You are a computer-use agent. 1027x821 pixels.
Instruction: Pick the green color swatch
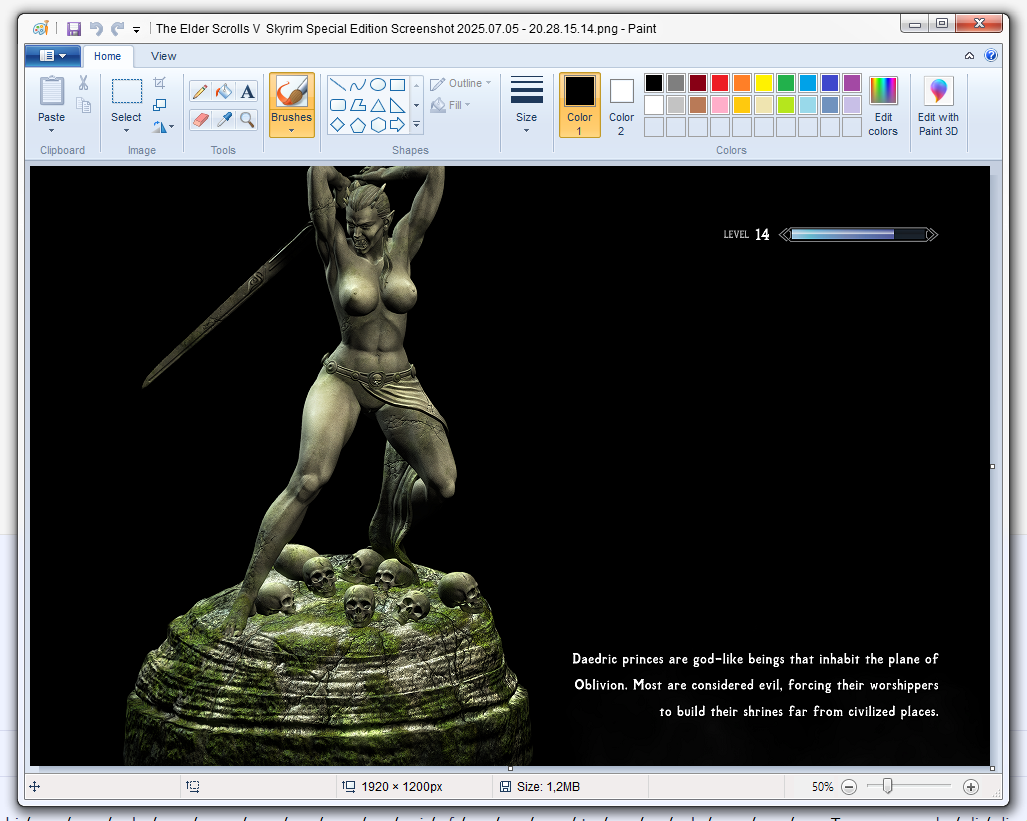785,83
